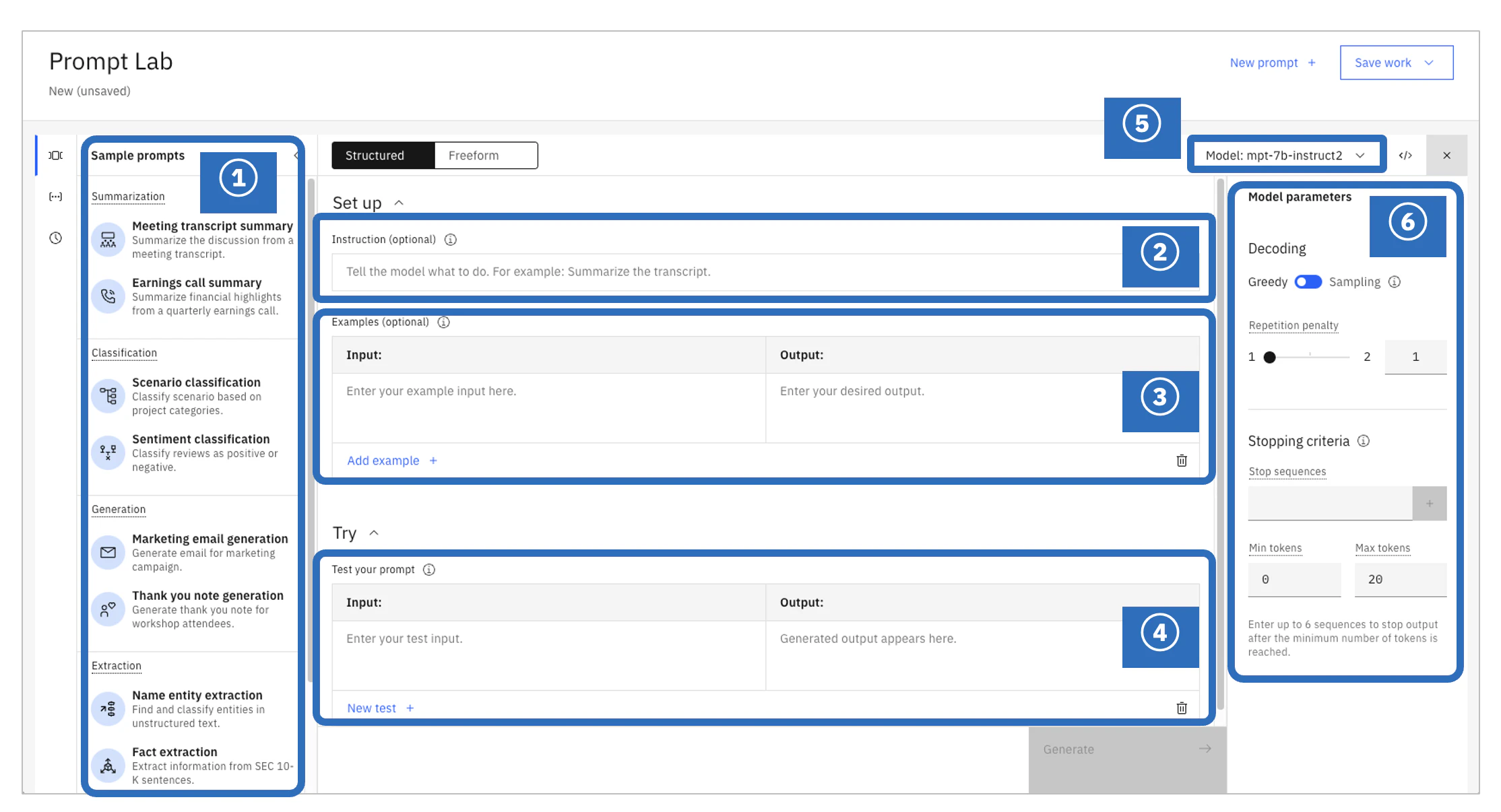1501x812 pixels.
Task: Click the Stop sequences input field
Action: (x=1330, y=504)
